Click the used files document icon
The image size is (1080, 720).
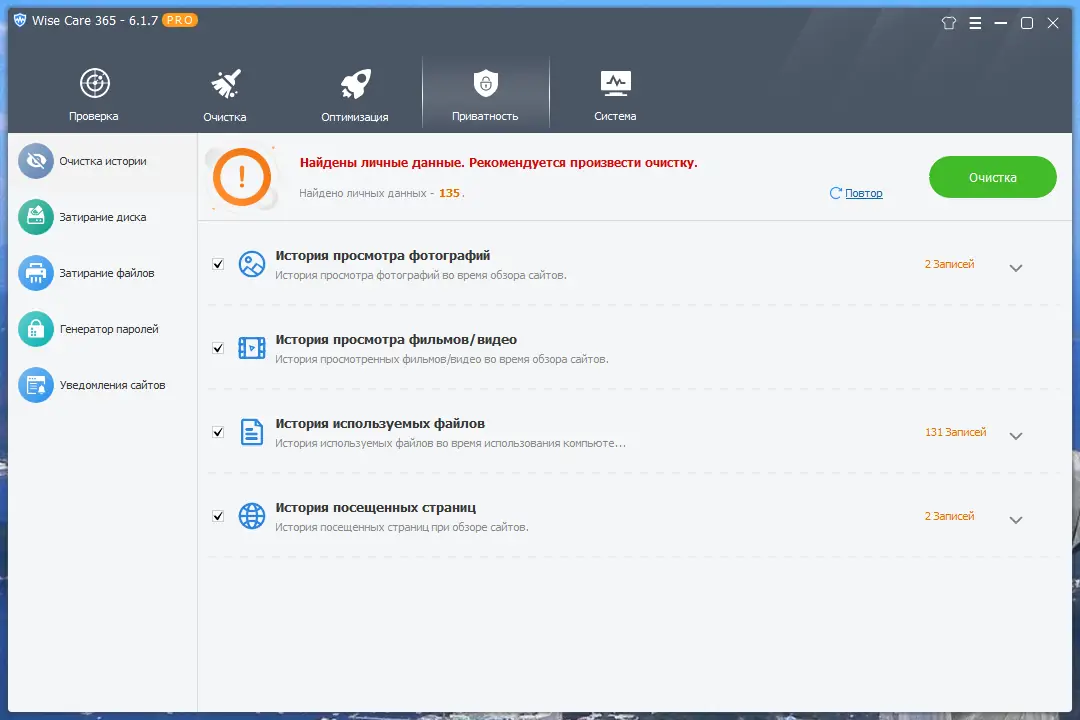coord(251,432)
